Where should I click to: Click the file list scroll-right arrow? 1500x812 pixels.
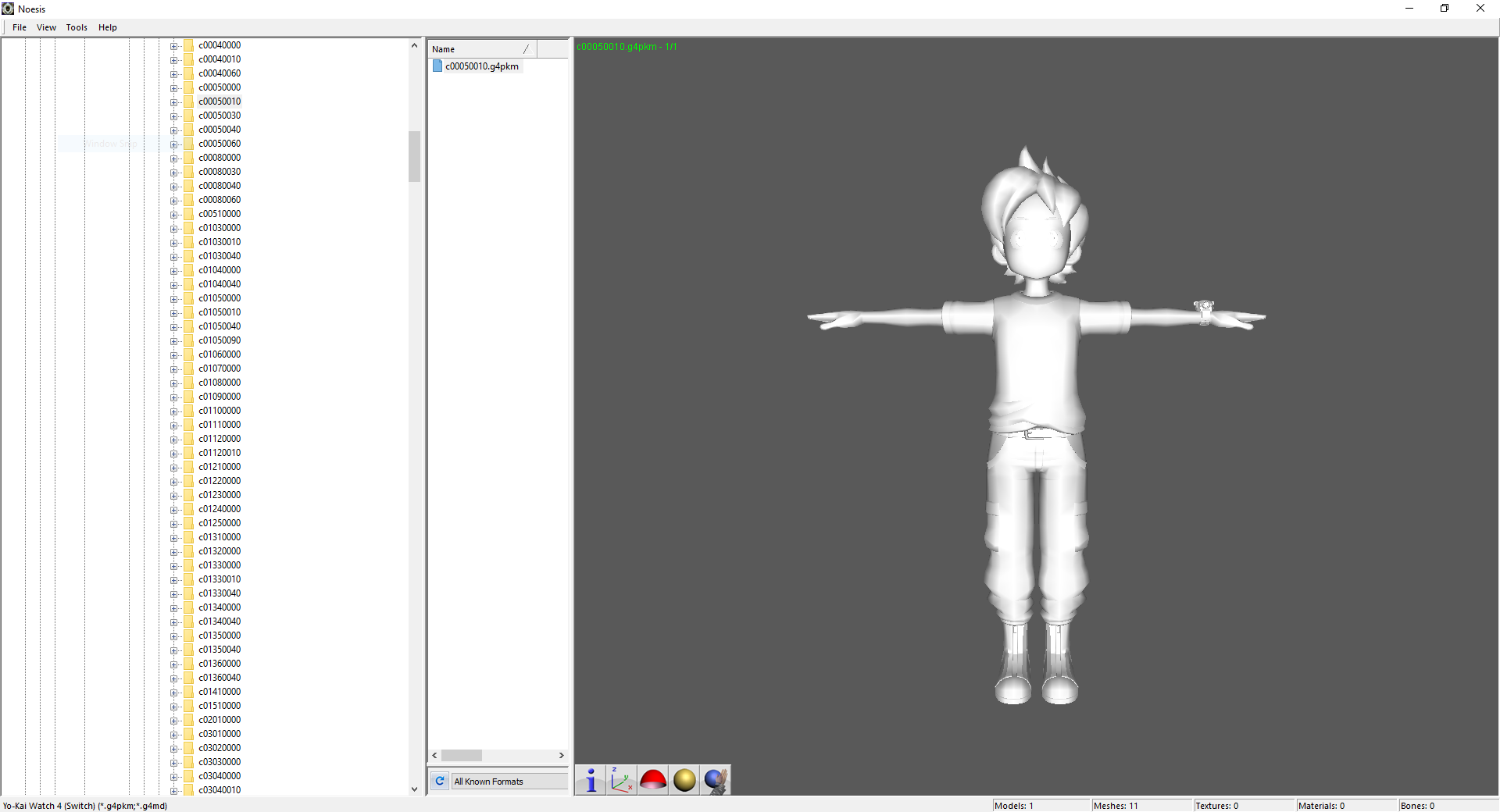tap(561, 756)
